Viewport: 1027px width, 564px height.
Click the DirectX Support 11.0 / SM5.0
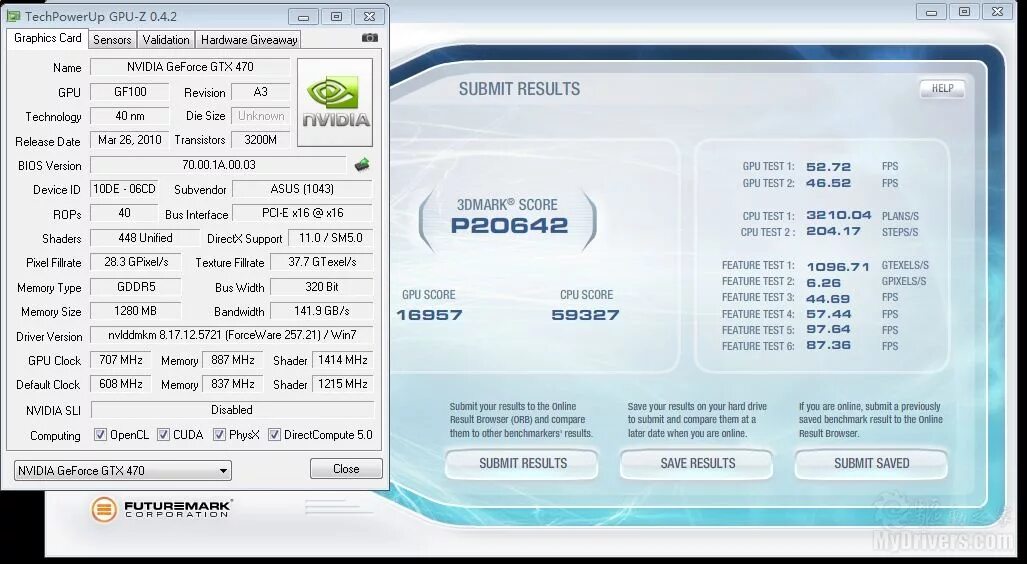330,238
